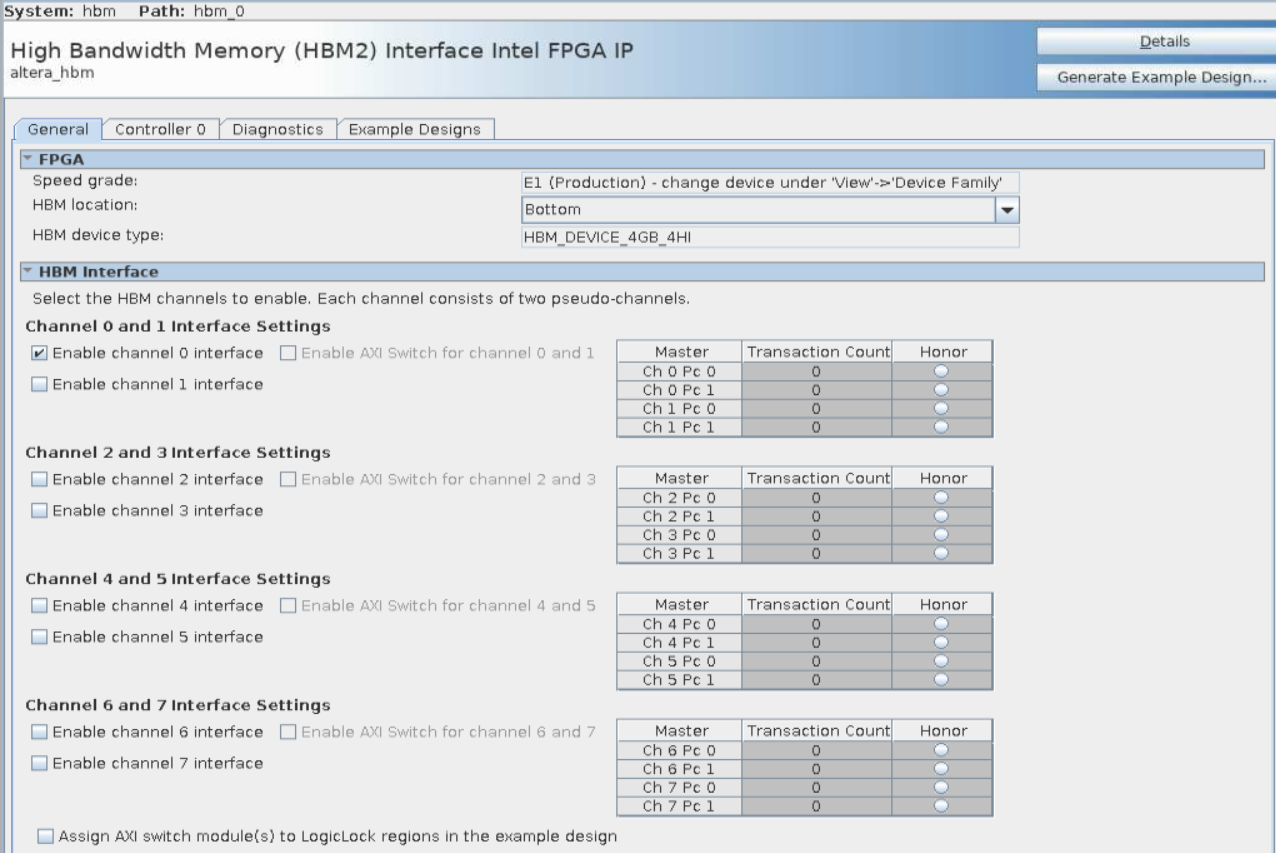Click Transaction Count cell for Ch 1 Pc 1
This screenshot has height=853, width=1276.
[816, 427]
